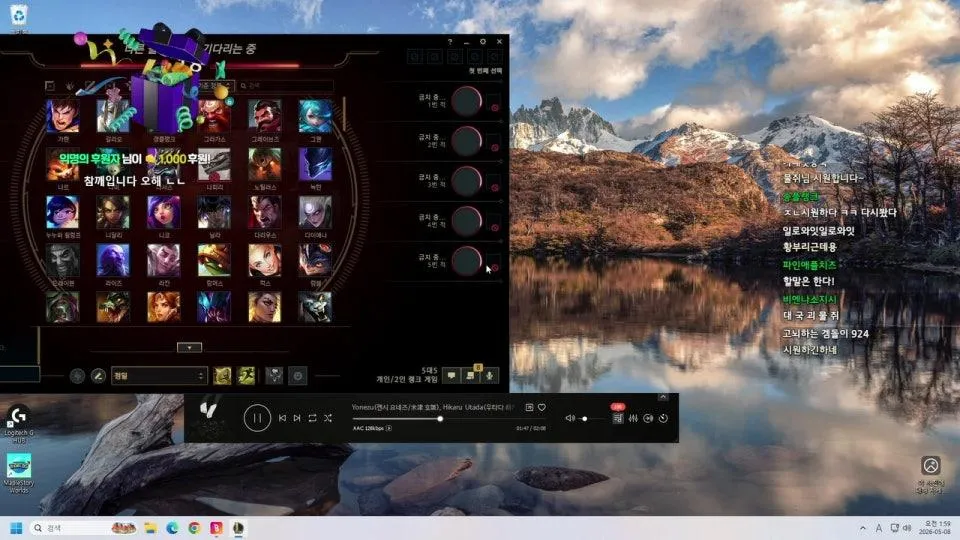
Task: Open Windows Start menu
Action: pos(17,528)
